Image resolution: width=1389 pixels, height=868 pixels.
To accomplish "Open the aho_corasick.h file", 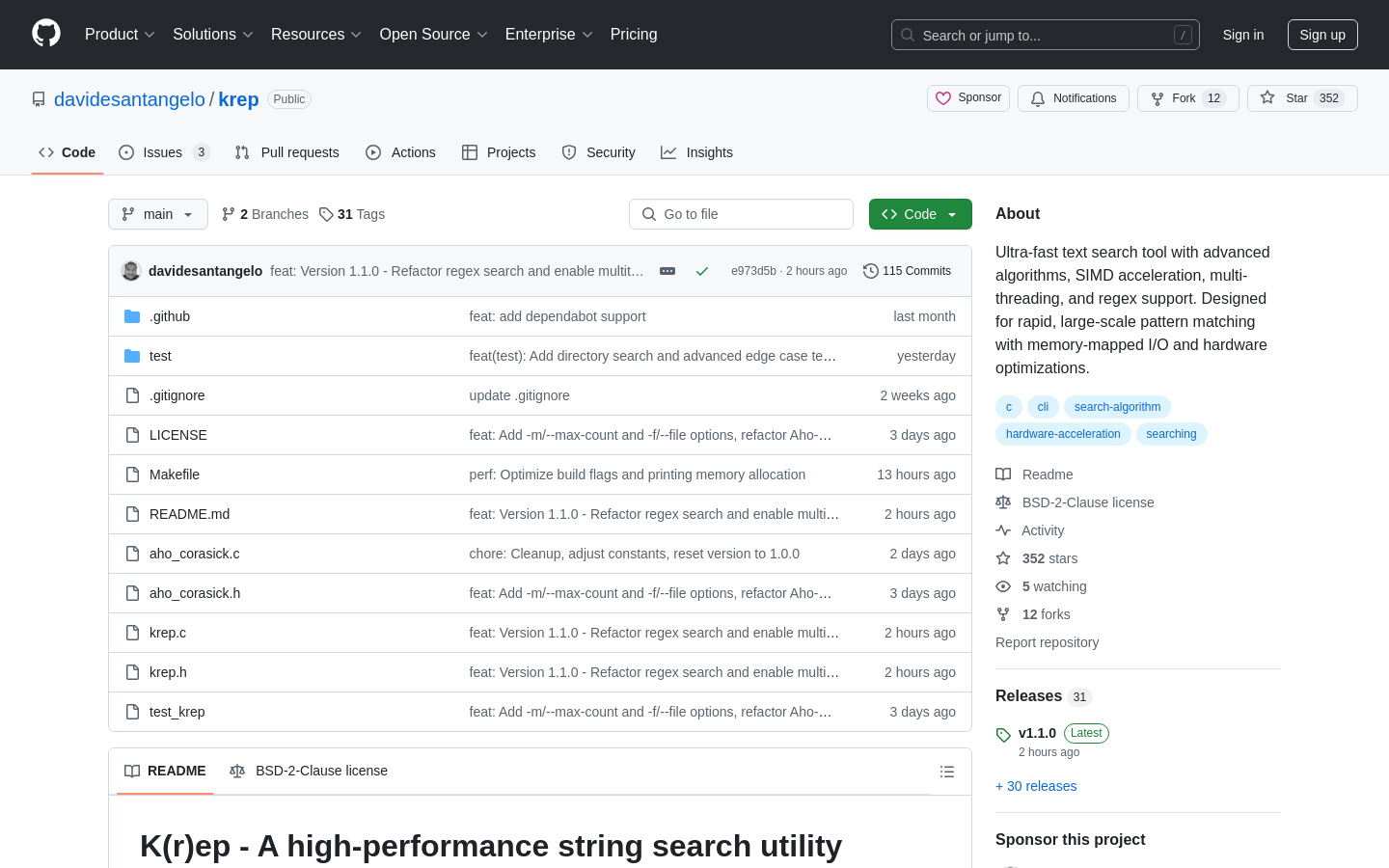I will (195, 593).
